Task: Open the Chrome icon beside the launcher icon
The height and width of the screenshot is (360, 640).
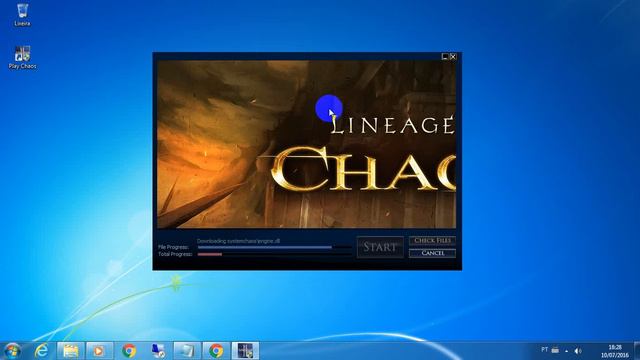Action: pyautogui.click(x=216, y=351)
